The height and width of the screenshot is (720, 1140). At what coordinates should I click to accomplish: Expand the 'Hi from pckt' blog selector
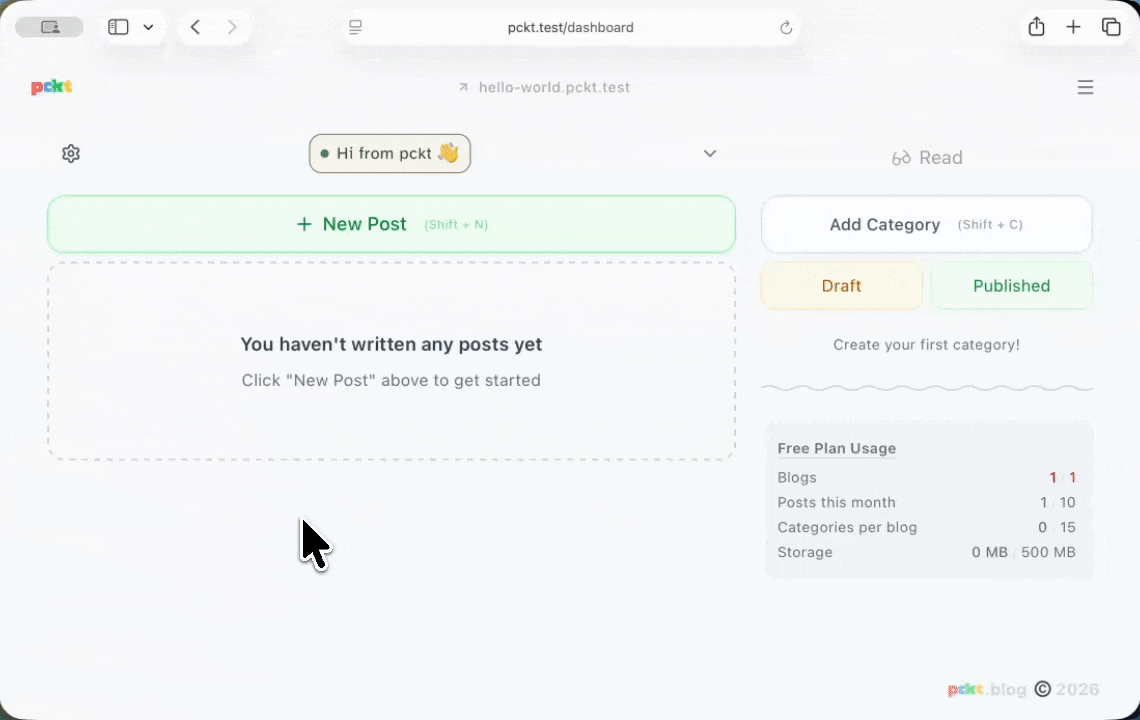point(390,153)
